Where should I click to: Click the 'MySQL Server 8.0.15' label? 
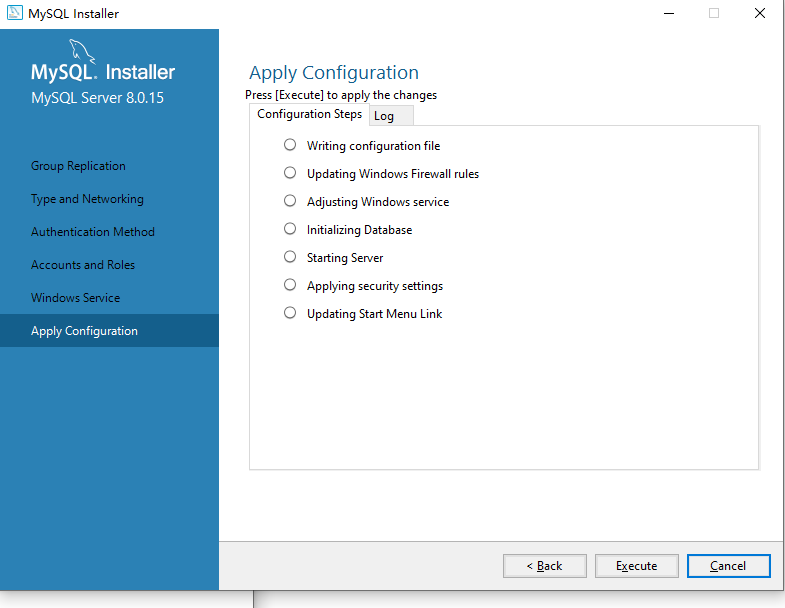pyautogui.click(x=97, y=98)
